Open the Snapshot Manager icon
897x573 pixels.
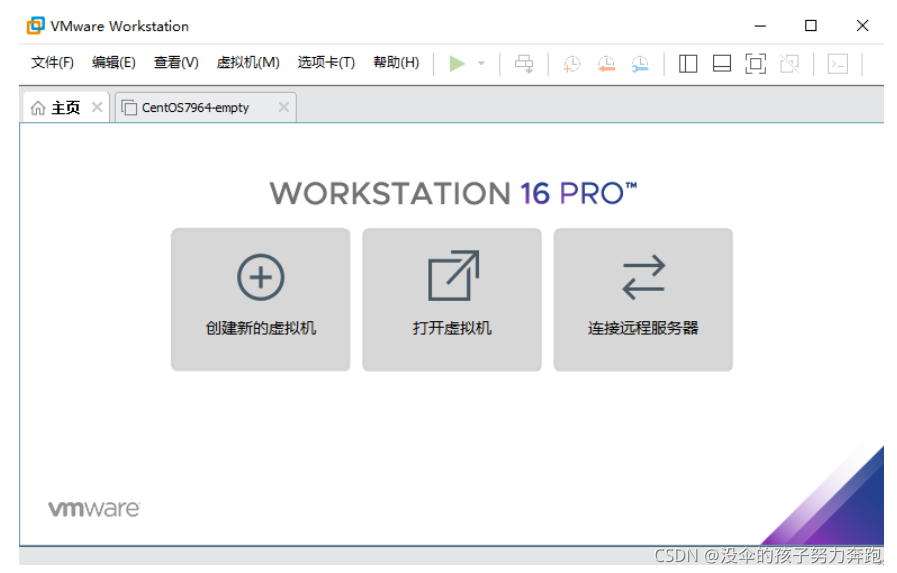[640, 63]
